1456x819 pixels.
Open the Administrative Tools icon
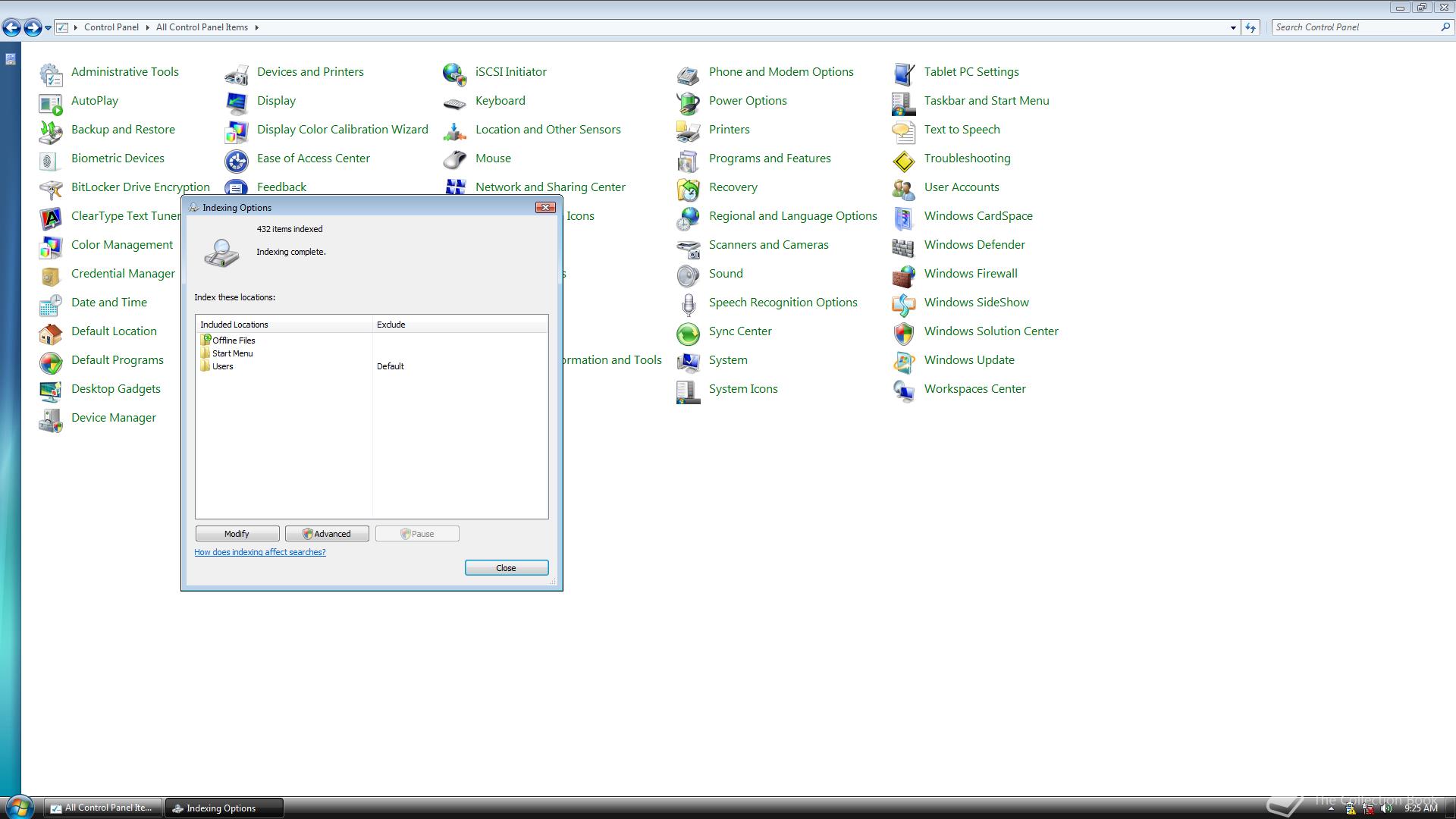pyautogui.click(x=51, y=74)
